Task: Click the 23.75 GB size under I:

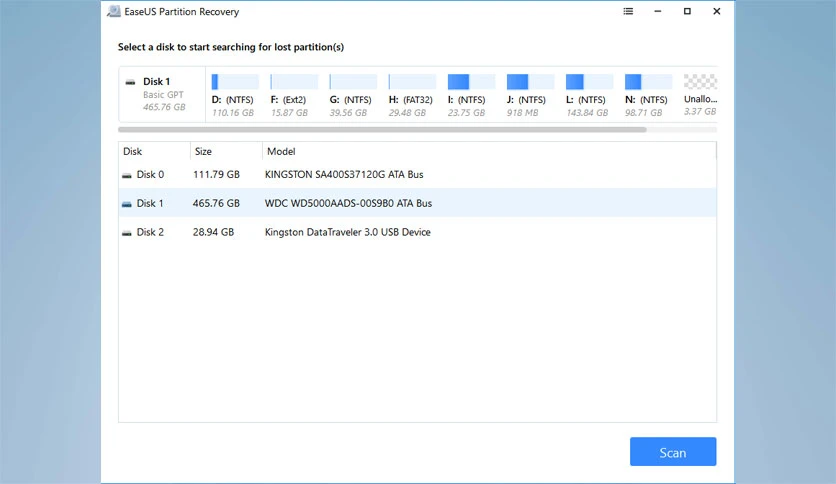Action: point(467,112)
